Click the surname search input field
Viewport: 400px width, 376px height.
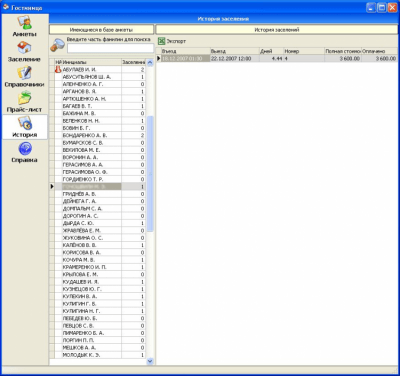[x=110, y=48]
